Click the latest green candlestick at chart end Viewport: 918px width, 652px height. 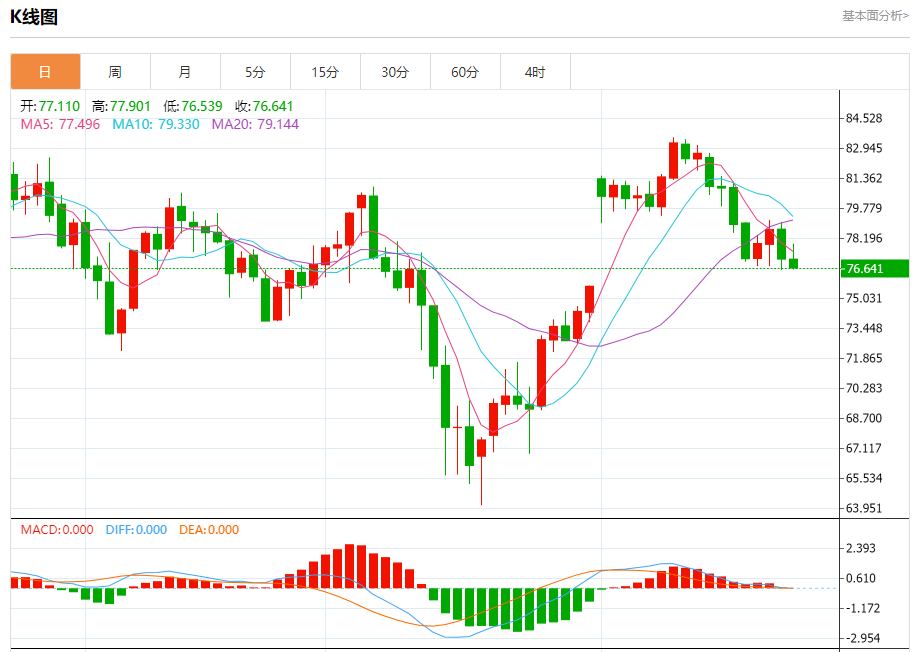coord(793,263)
